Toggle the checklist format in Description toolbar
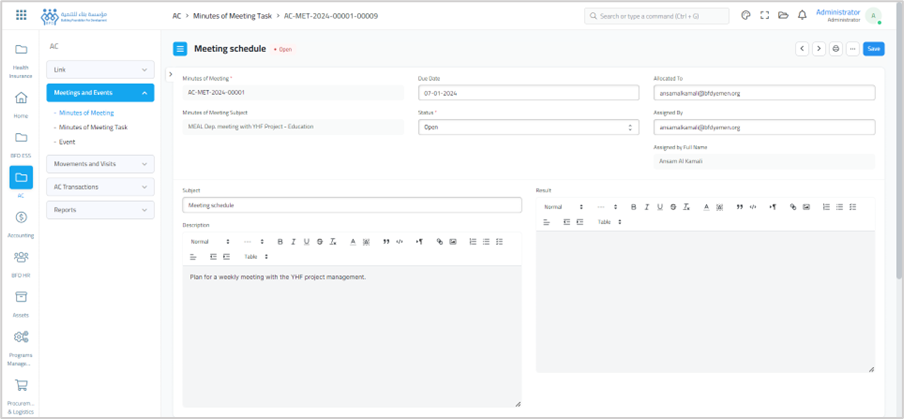 pyautogui.click(x=499, y=242)
